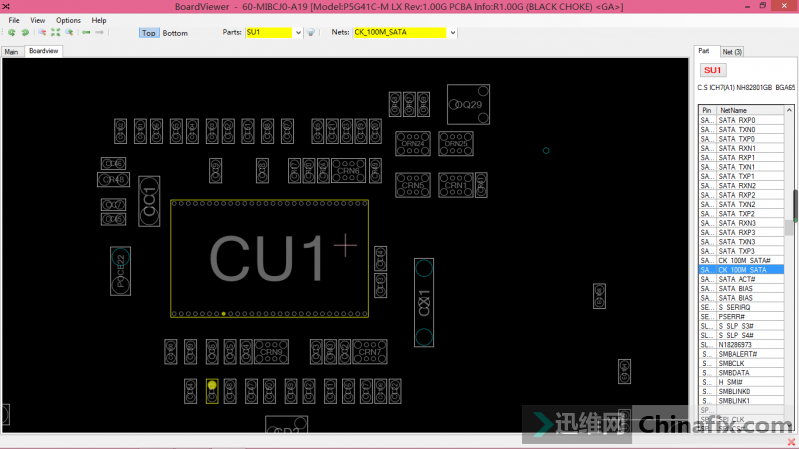Image resolution: width=799 pixels, height=449 pixels.
Task: Click the ORN24 component on the board
Action: point(413,144)
